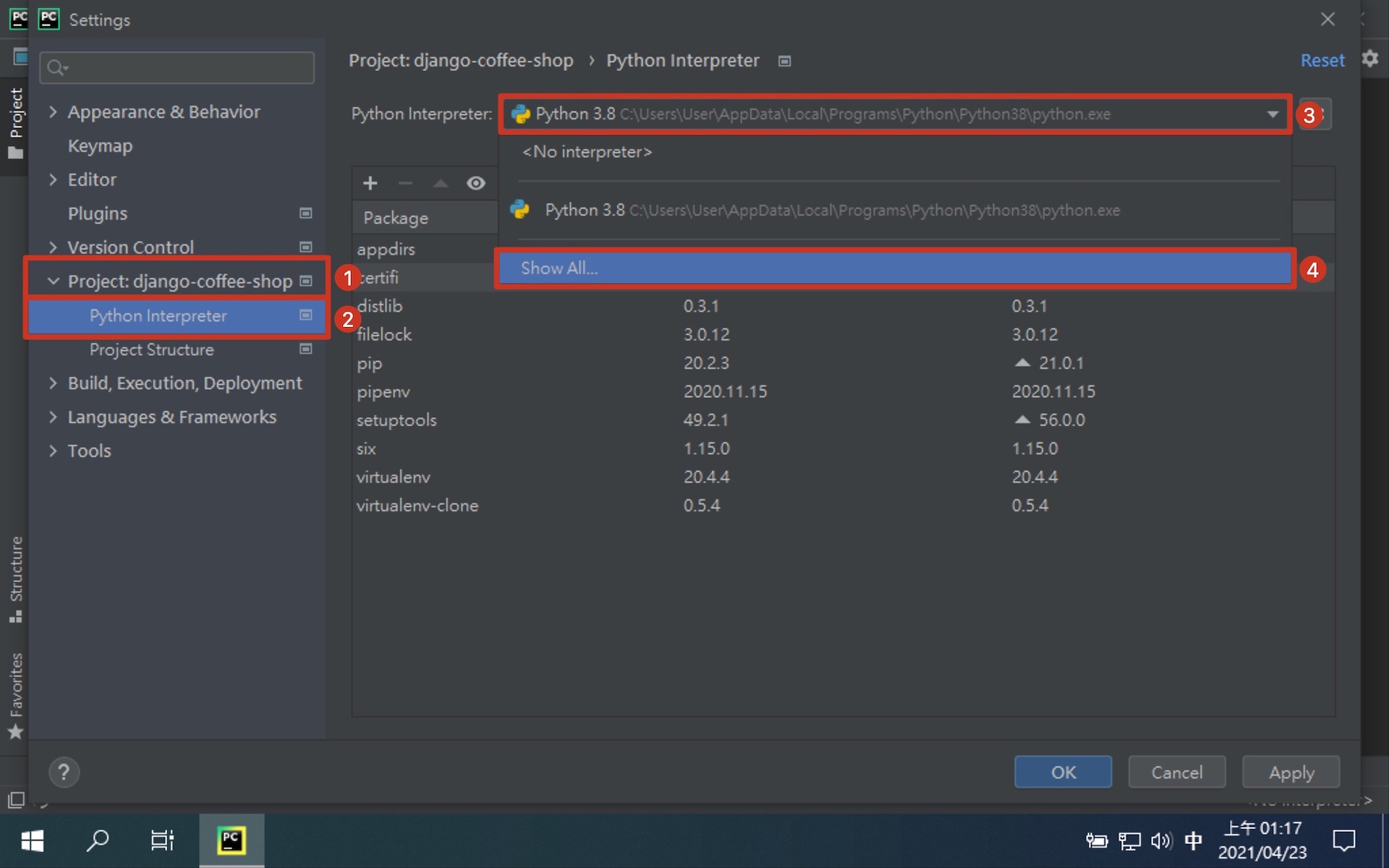
Task: Select the pipenv package row
Action: [843, 391]
